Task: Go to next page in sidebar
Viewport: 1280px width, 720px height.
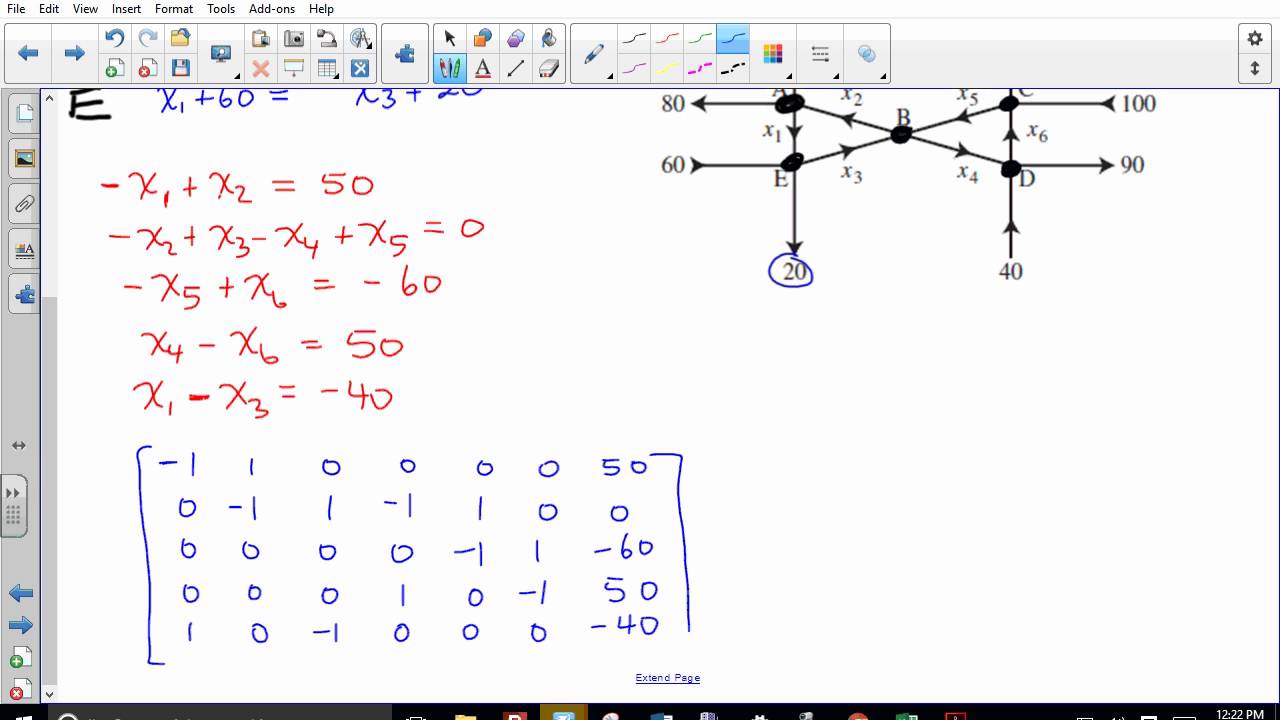Action: [x=20, y=626]
